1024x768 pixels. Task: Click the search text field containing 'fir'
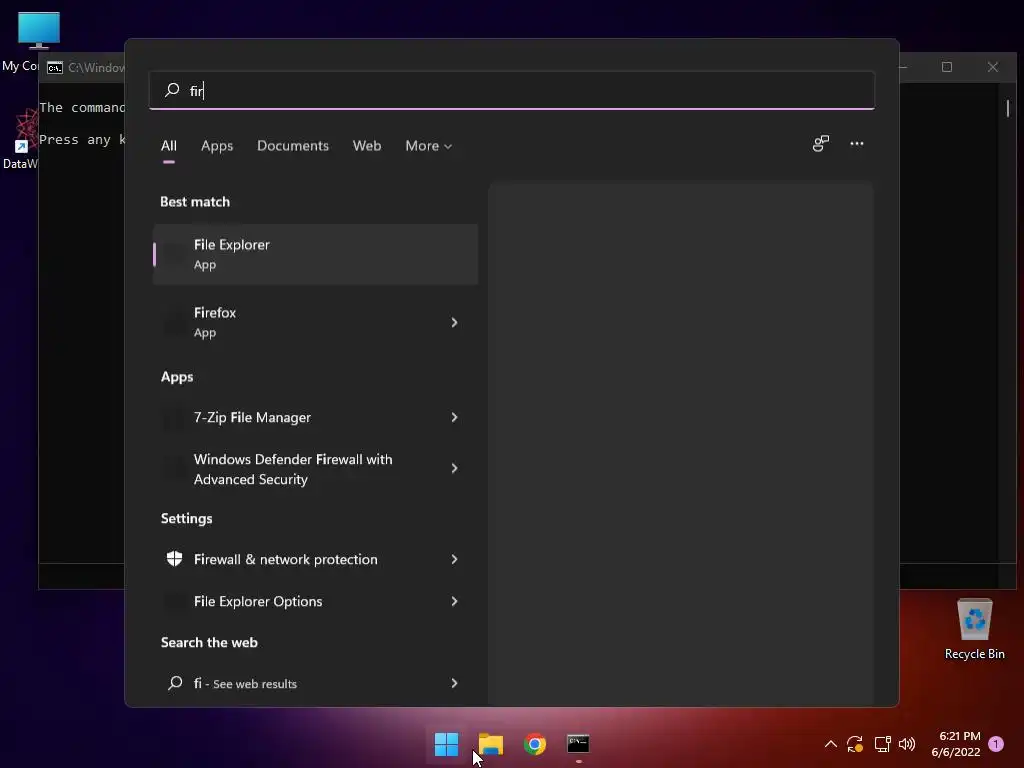tap(511, 90)
